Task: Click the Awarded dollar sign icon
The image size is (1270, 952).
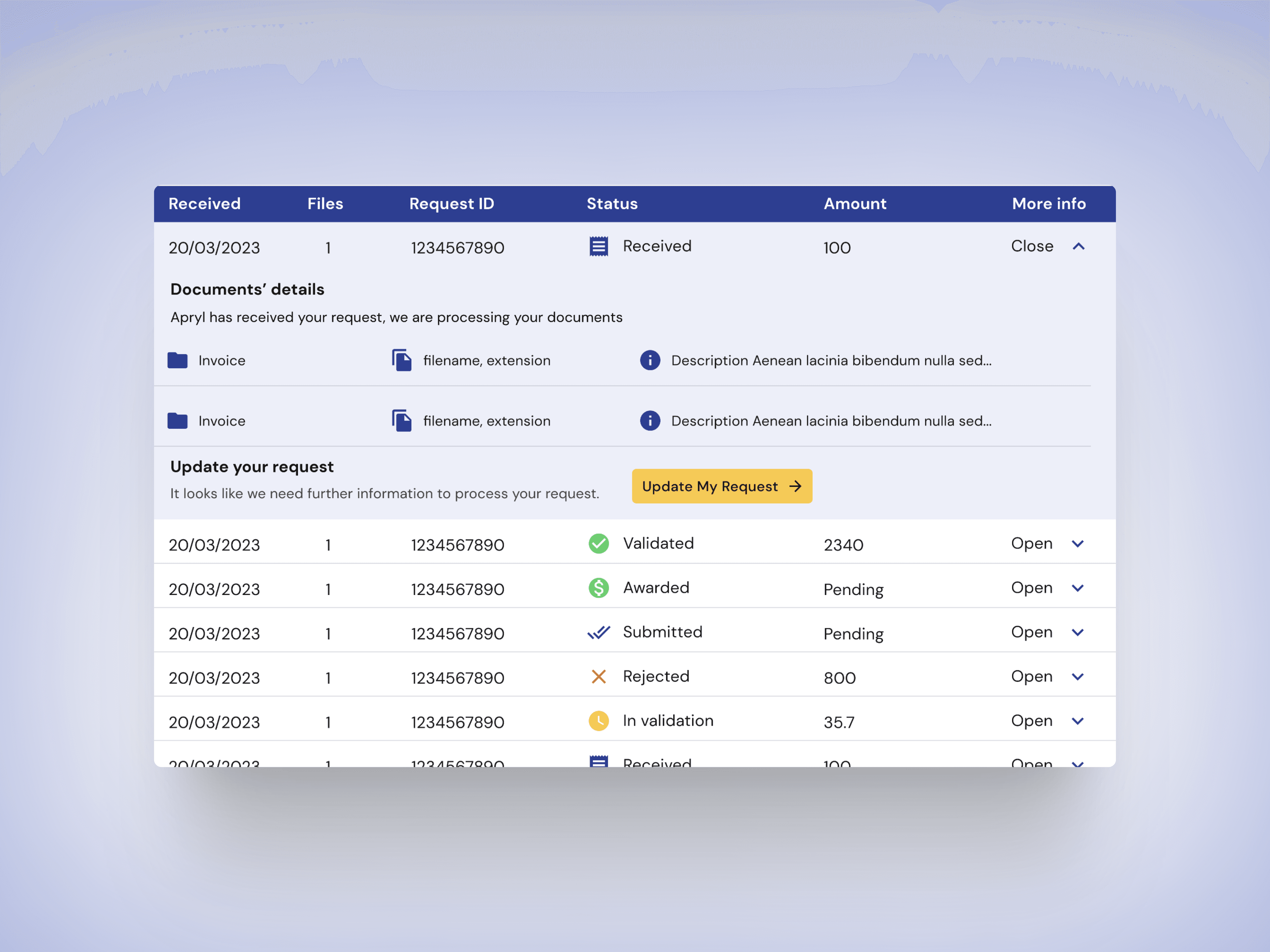Action: (x=598, y=588)
